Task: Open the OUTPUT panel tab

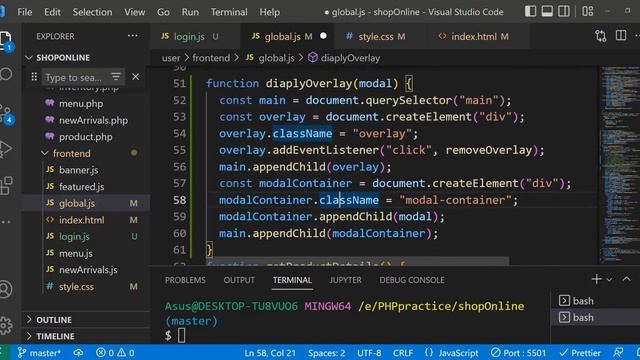Action: click(239, 280)
